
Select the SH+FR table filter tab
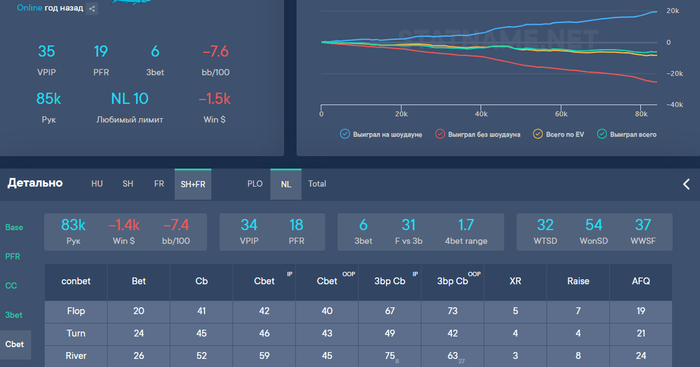pos(193,184)
